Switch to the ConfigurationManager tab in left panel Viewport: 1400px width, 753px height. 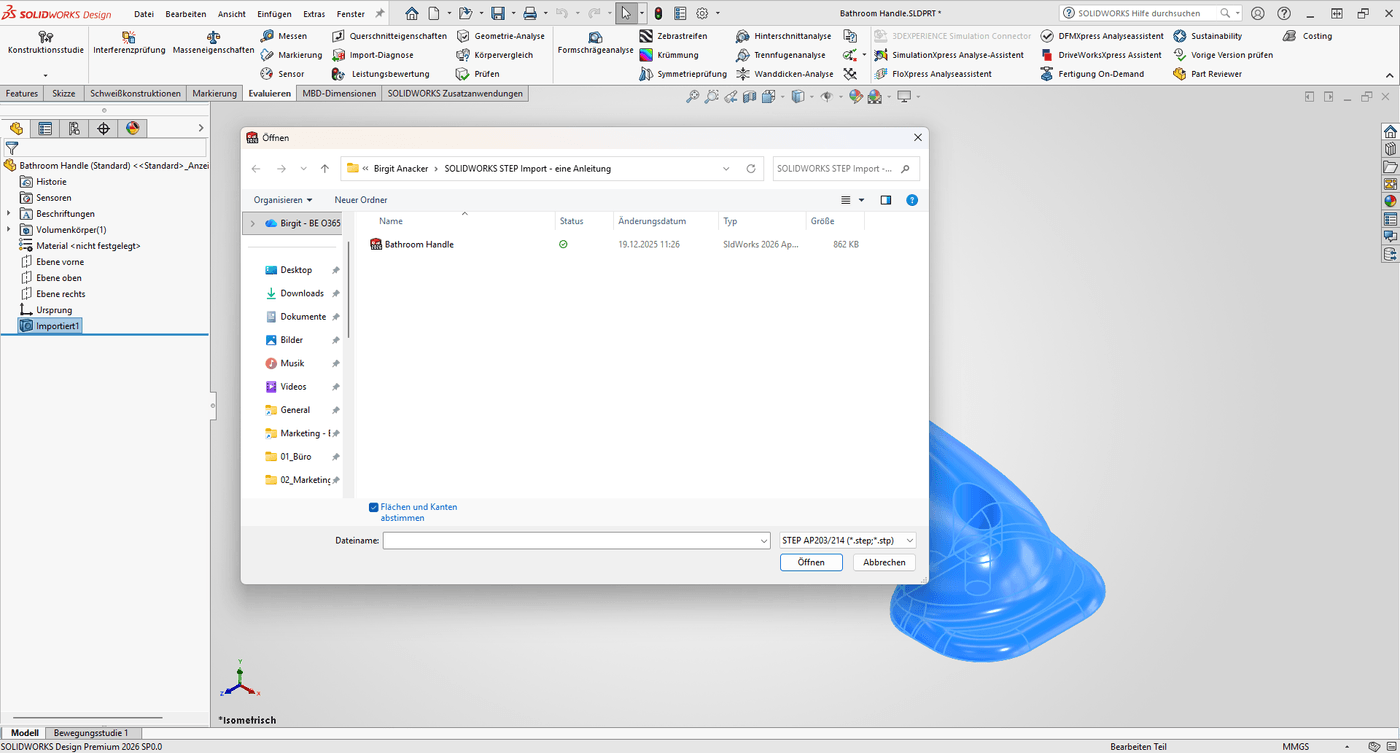pyautogui.click(x=75, y=128)
